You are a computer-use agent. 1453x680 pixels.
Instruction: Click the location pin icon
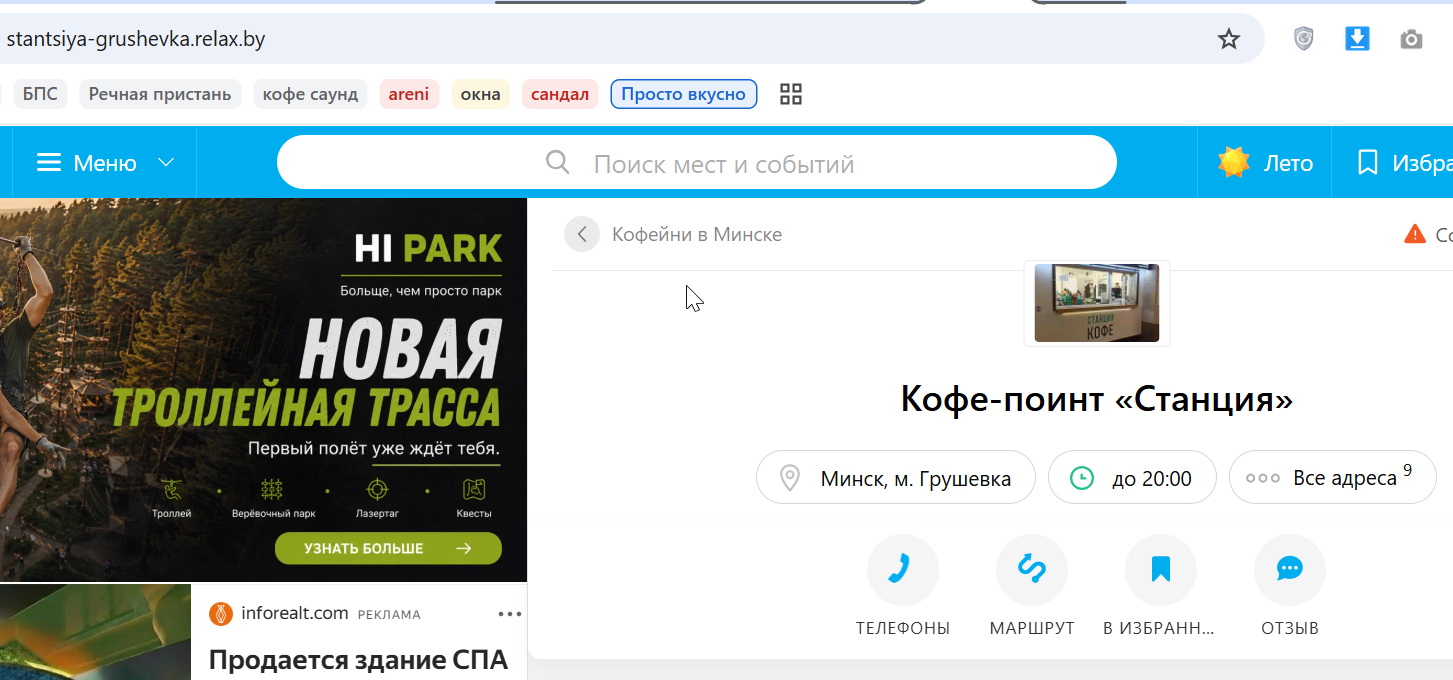(790, 478)
